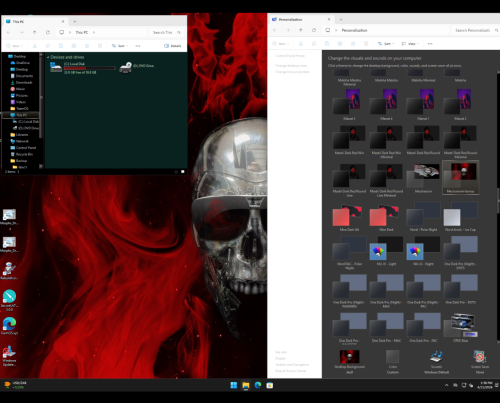Refresh the This PC window
500x403 pixels.
pos(48,32)
